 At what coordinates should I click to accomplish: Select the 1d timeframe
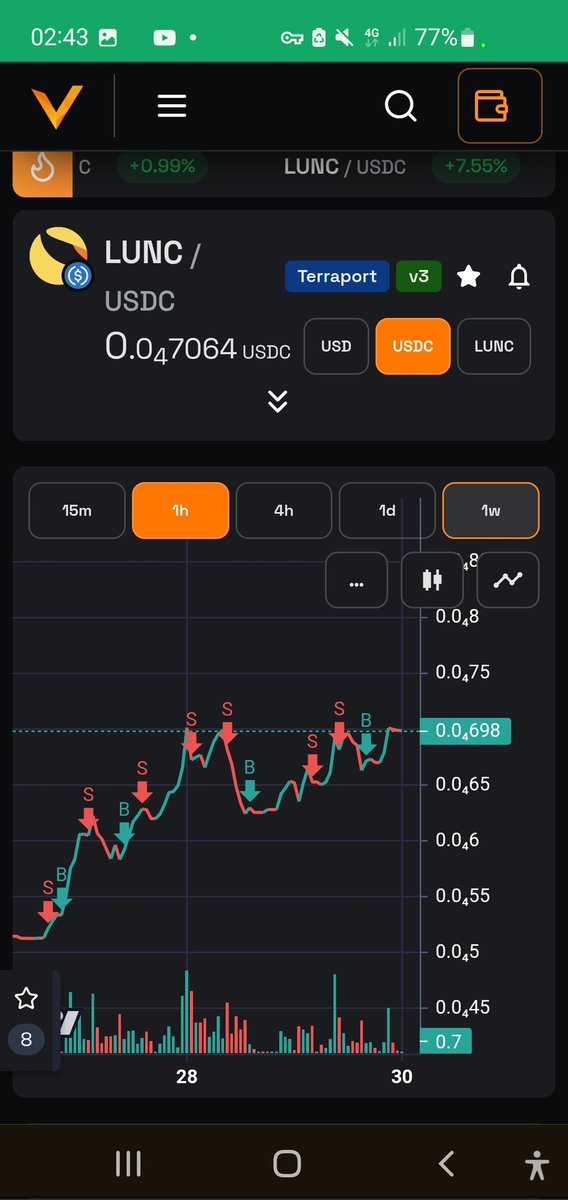(387, 511)
